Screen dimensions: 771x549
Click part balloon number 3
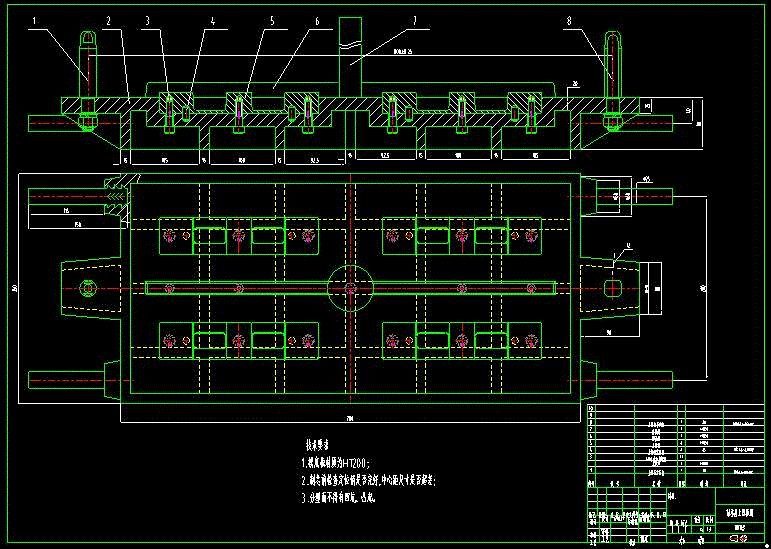point(147,21)
